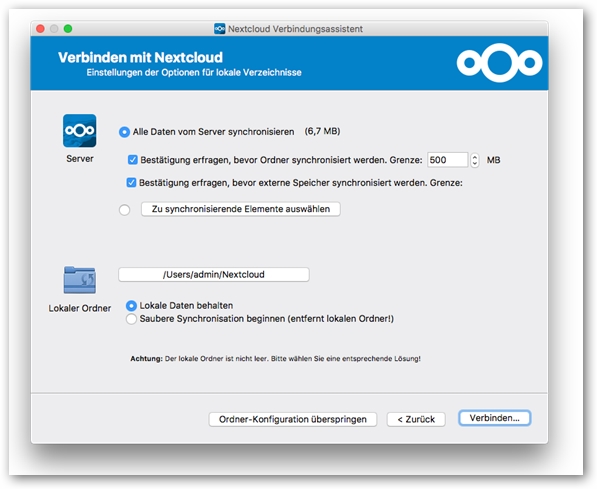Image resolution: width=597 pixels, height=489 pixels.
Task: Click the small Nextcloud icon in title bar
Action: click(219, 29)
